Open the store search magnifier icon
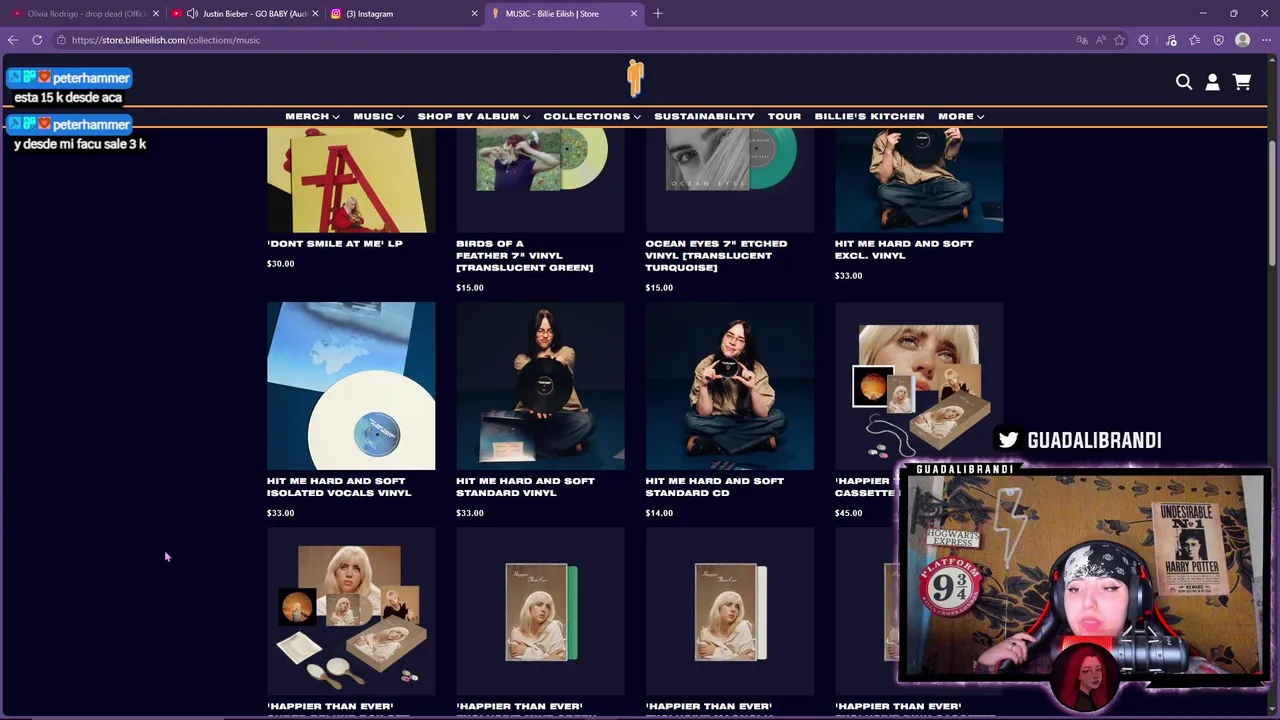Screen dimensions: 1280x720 tap(1184, 82)
